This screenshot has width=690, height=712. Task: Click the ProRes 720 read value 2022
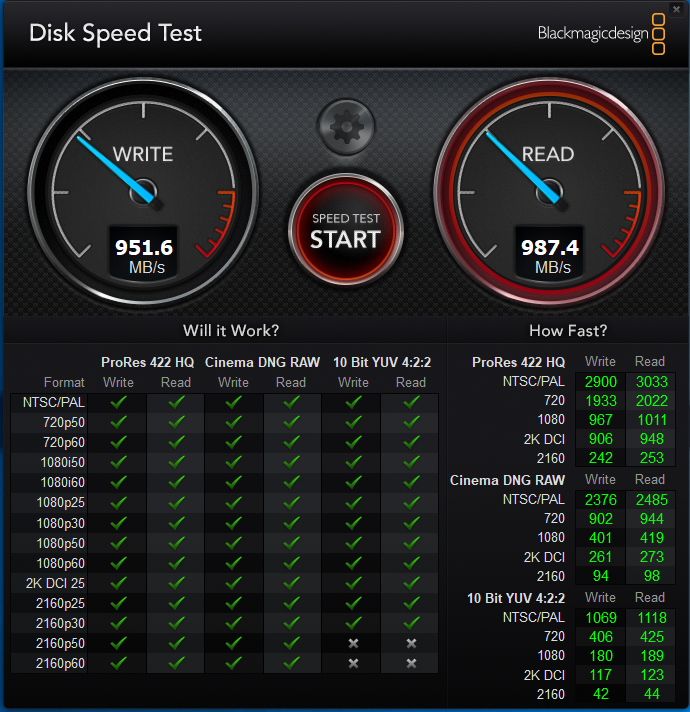tap(651, 400)
